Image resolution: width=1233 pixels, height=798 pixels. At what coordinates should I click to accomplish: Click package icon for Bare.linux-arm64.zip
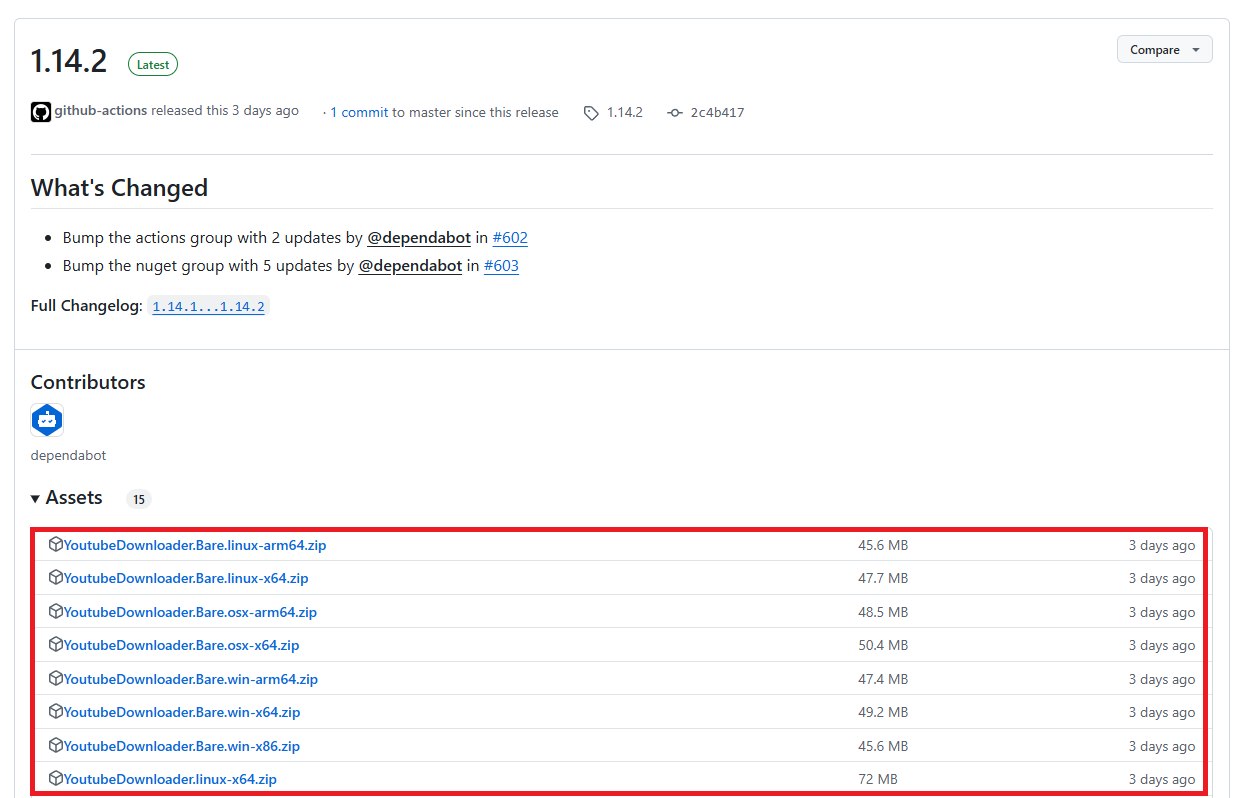pyautogui.click(x=56, y=545)
